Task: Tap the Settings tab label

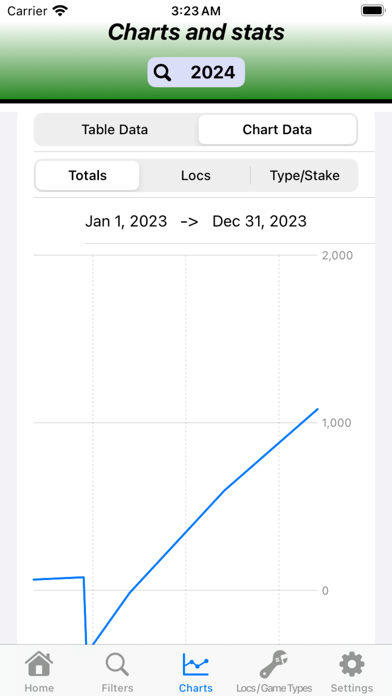Action: [x=352, y=688]
